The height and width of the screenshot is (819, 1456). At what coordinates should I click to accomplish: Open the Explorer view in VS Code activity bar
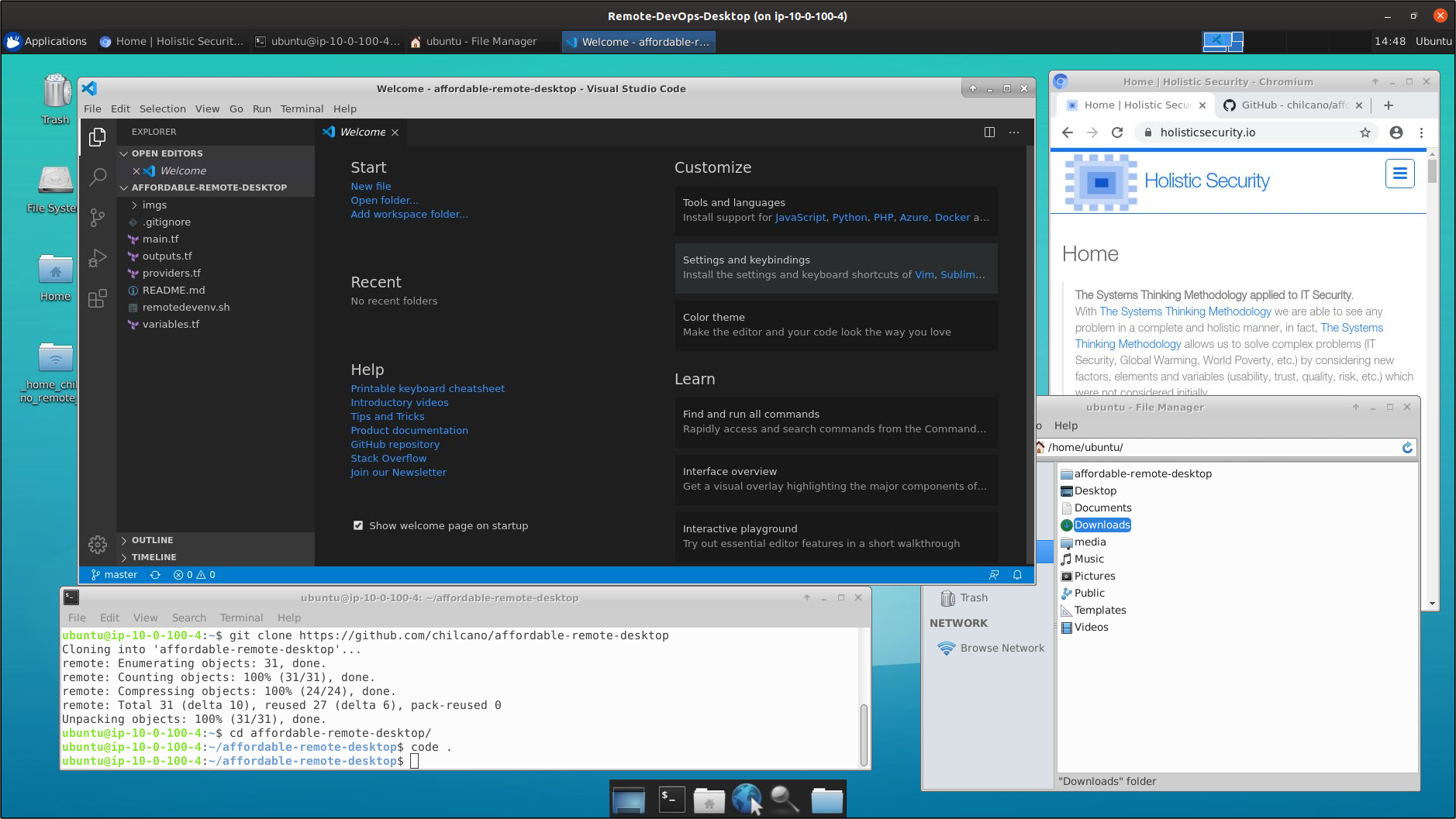point(98,137)
